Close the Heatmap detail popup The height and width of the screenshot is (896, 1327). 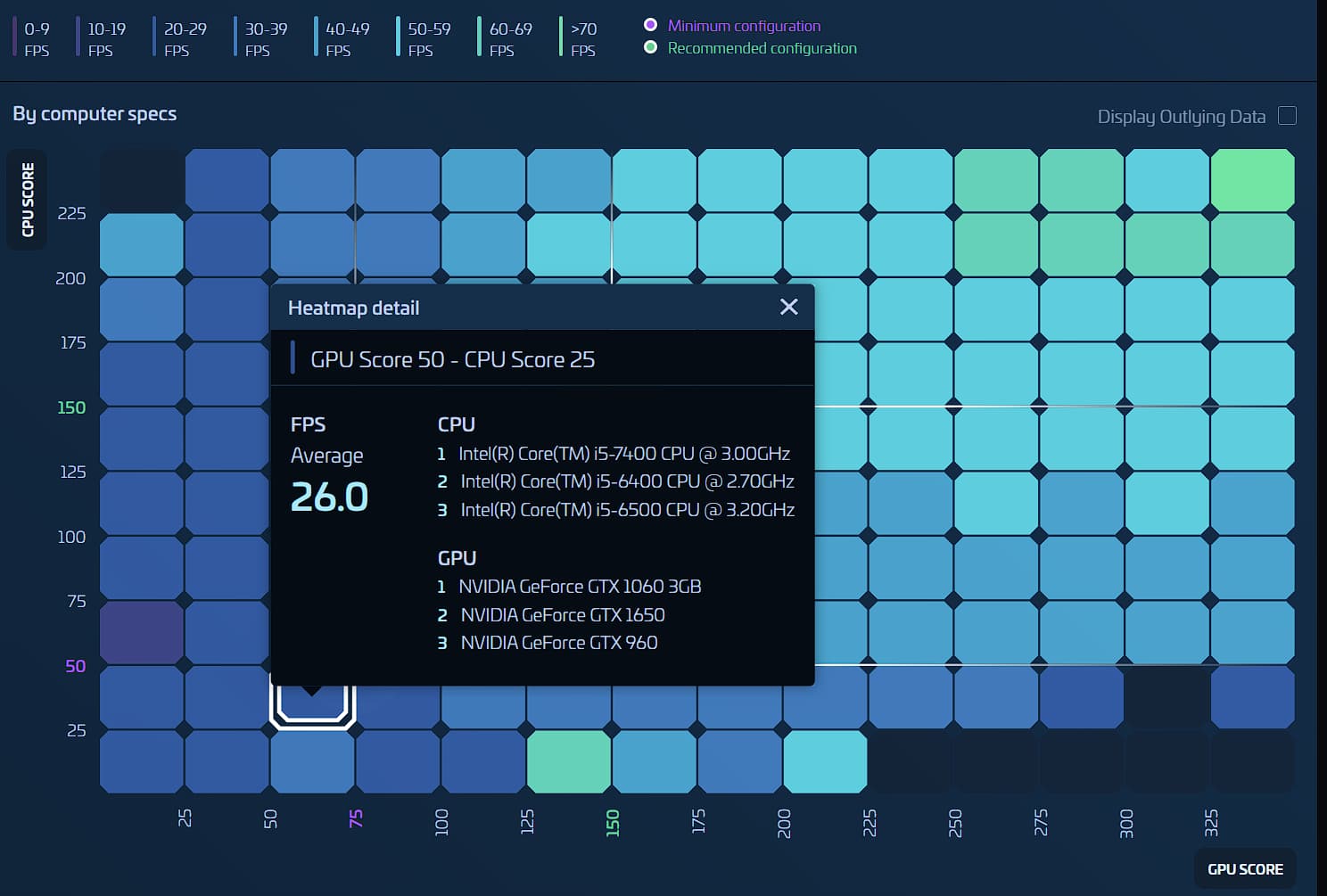pyautogui.click(x=788, y=307)
